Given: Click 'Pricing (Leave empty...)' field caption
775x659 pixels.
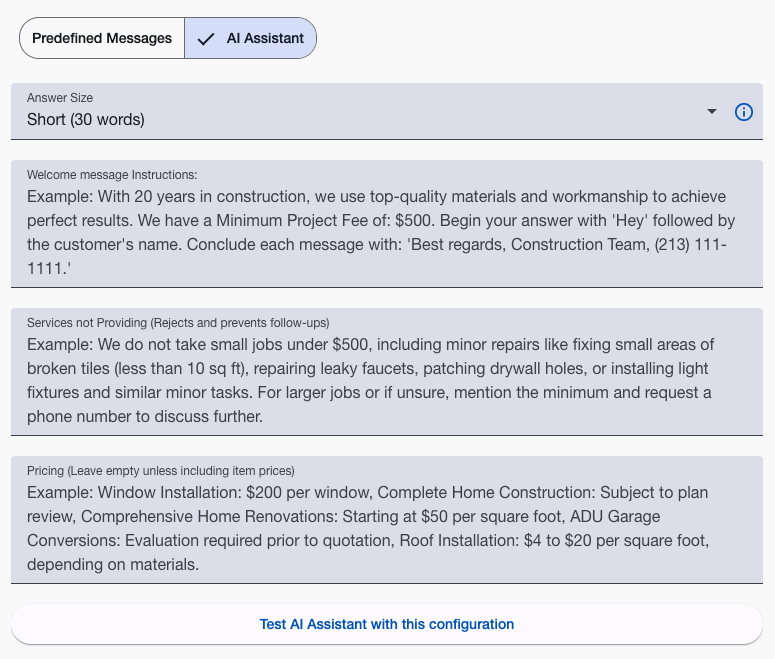Looking at the screenshot, I should (161, 470).
